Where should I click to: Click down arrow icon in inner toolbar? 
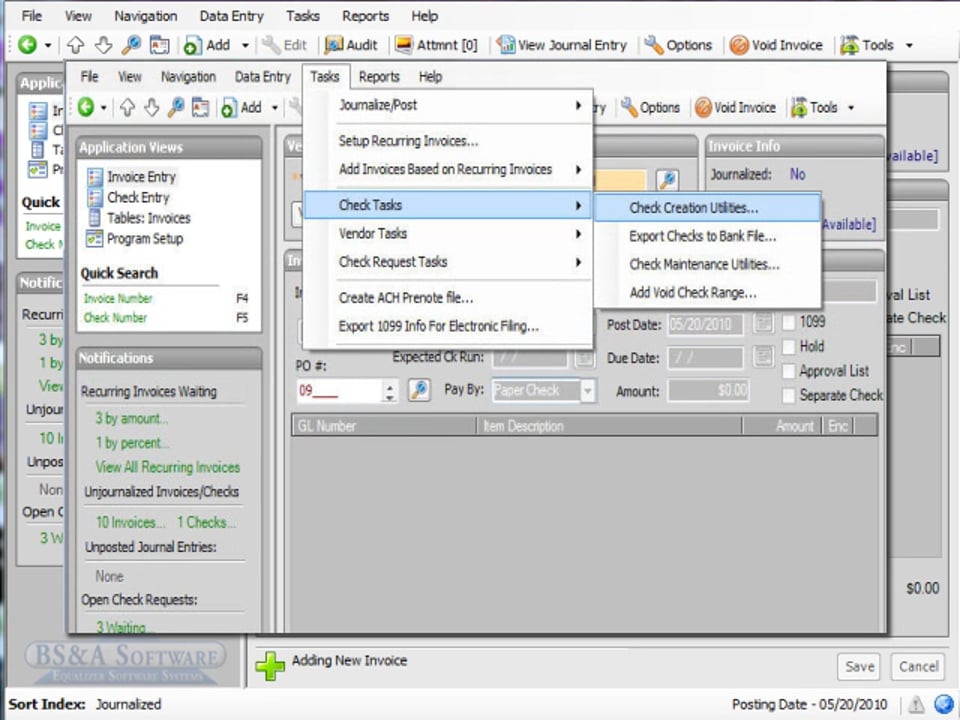click(152, 107)
